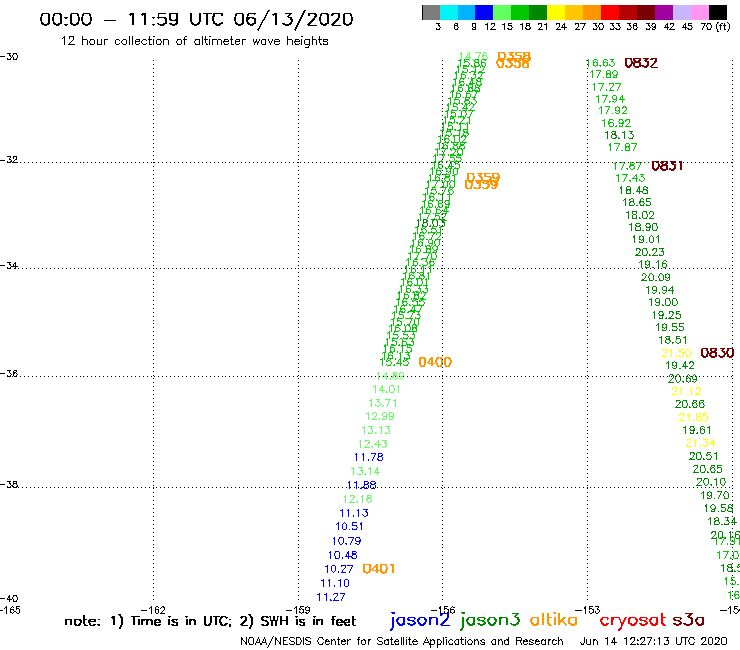
Task: Select the '12 hour collection' subtitle
Action: pyautogui.click(x=194, y=41)
